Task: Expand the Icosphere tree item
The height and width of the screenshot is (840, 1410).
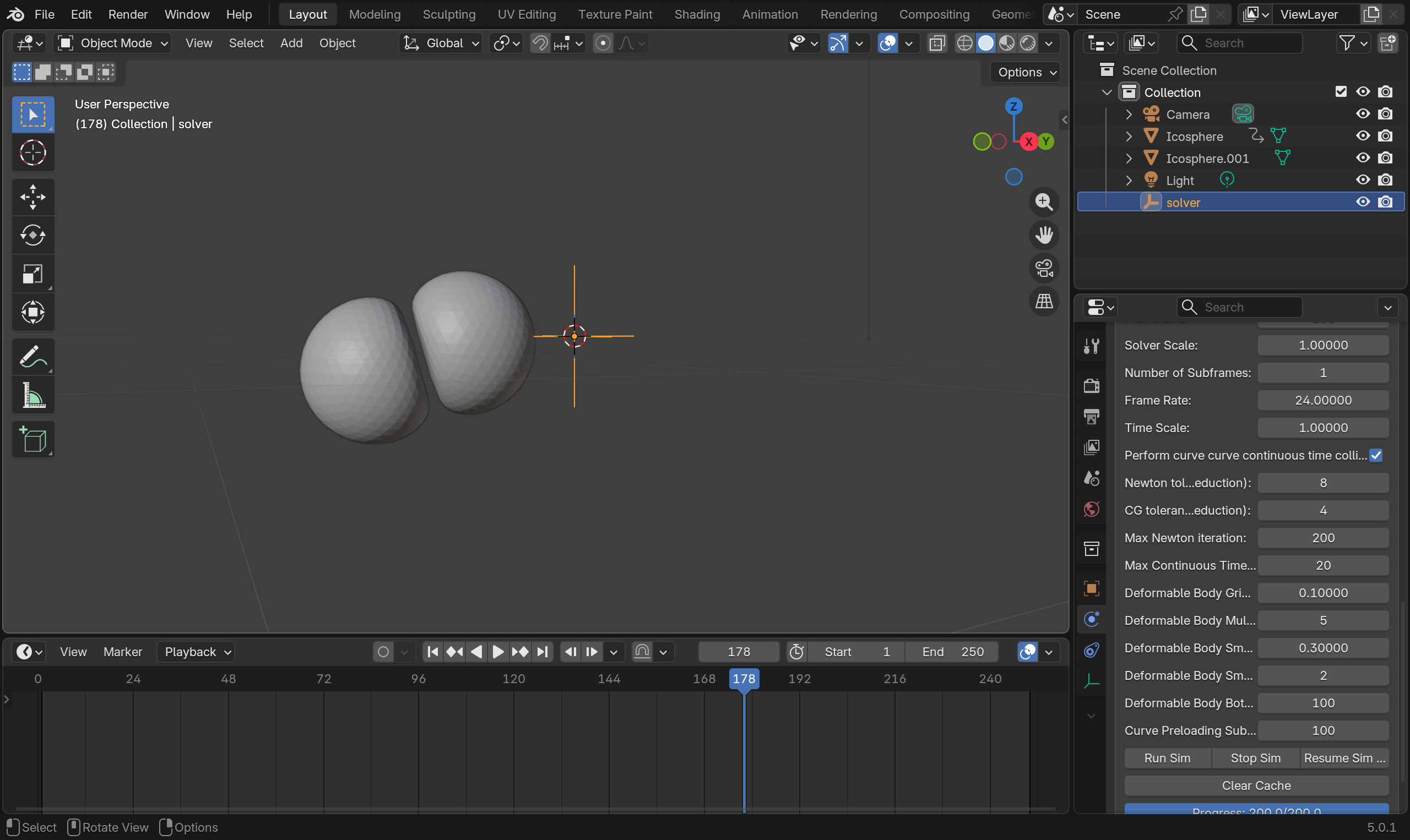Action: 1129,137
